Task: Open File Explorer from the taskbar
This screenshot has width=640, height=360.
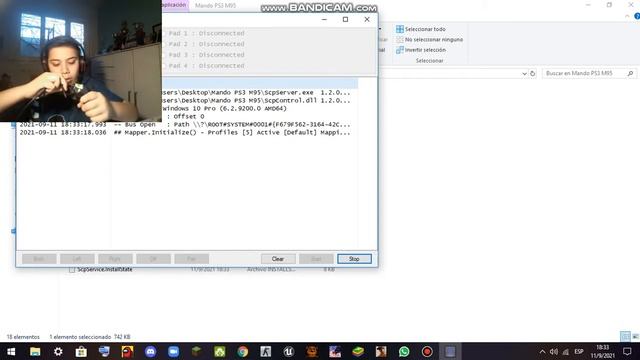Action: [35, 351]
